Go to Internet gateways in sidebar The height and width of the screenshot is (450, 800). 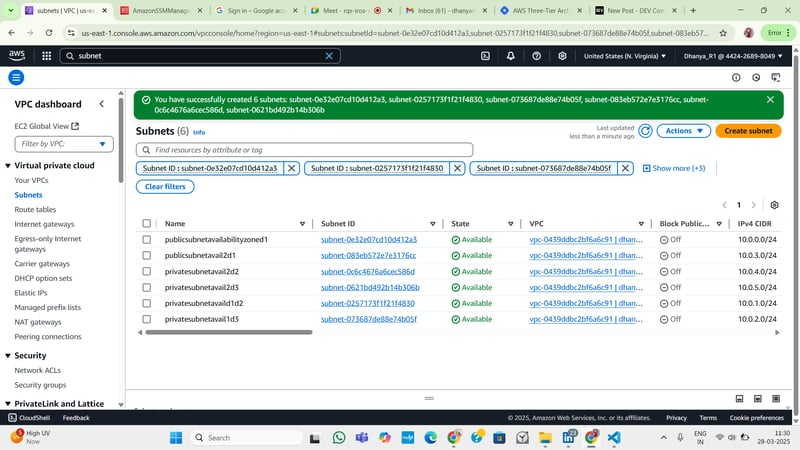pos(44,224)
